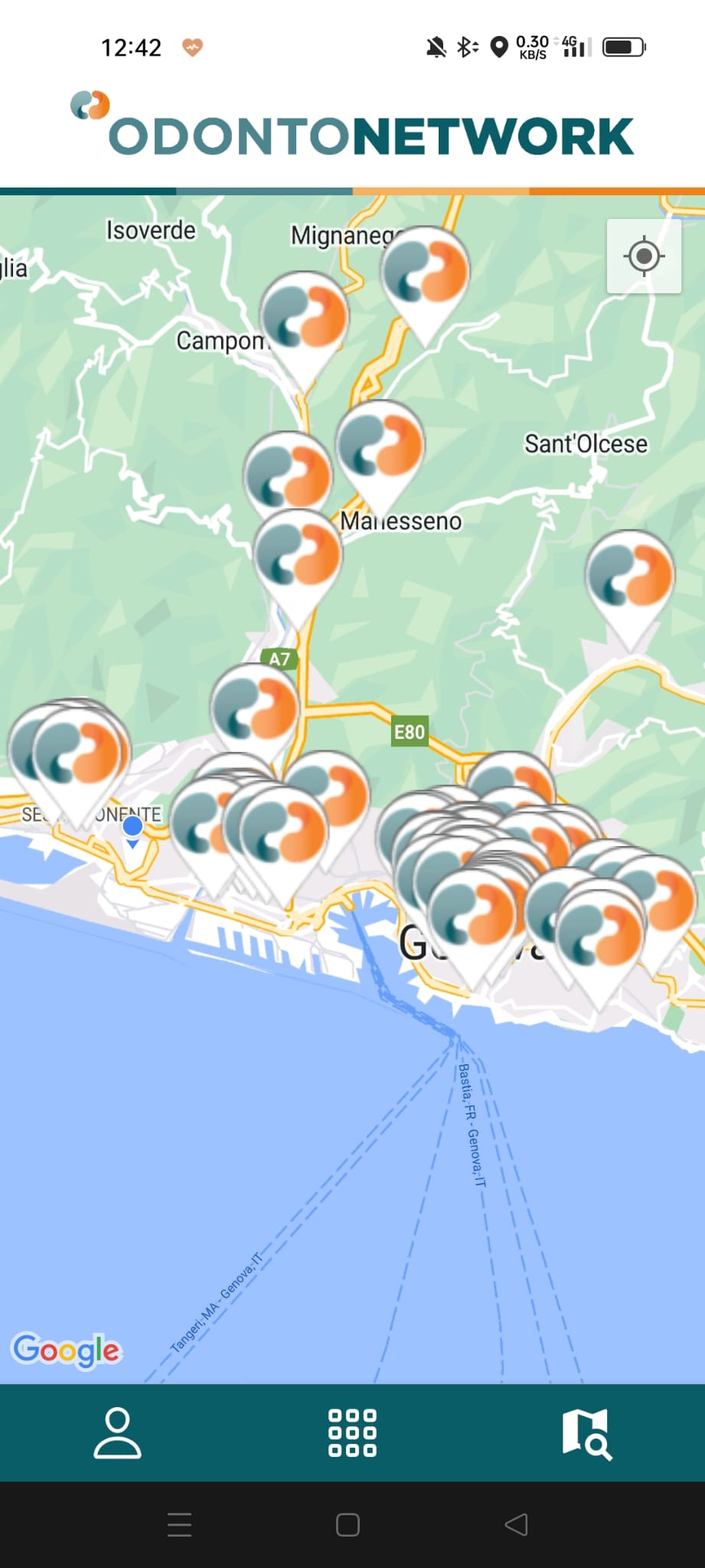This screenshot has height=1568, width=705.
Task: Select the easternmost isolated clinic pin
Action: coord(630,588)
